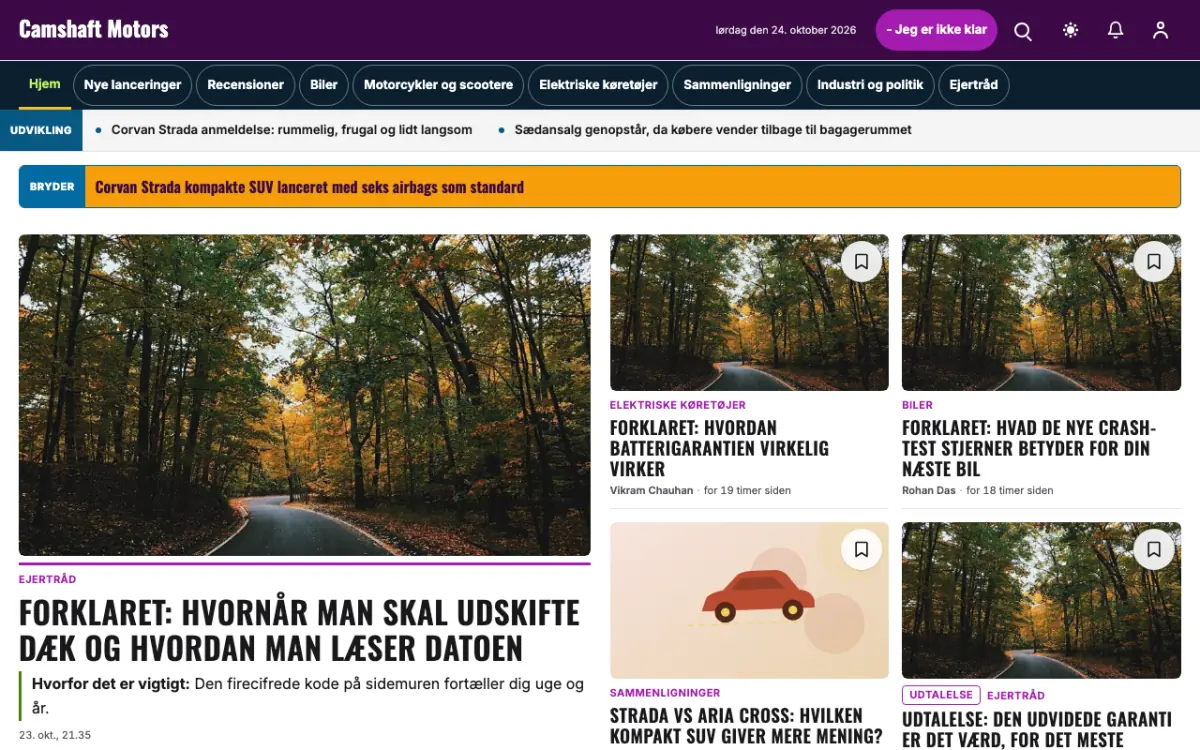Click the "- Jeg er ikke klar" button
This screenshot has height=750, width=1200.
pos(936,30)
